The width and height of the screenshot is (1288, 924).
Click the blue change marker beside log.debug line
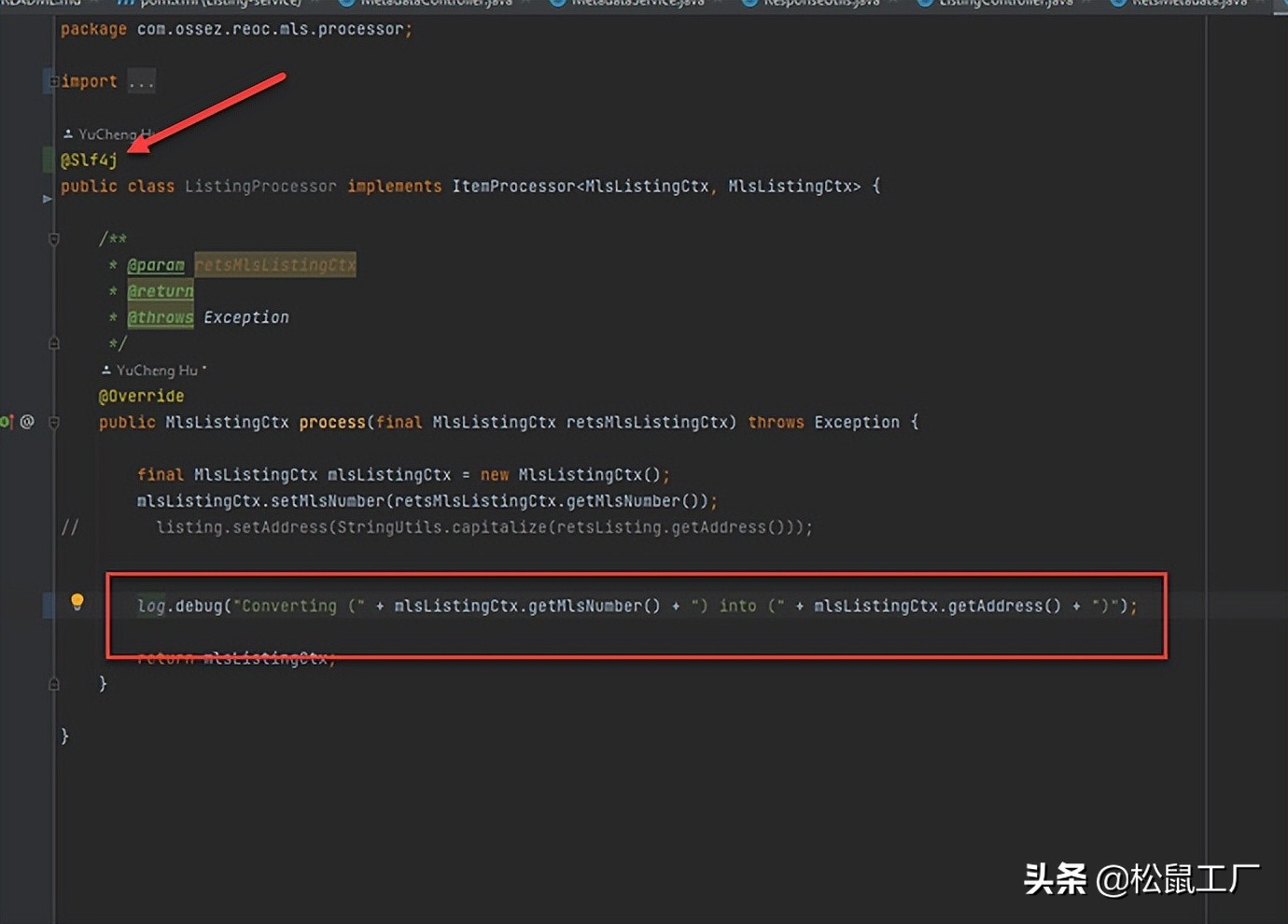click(49, 605)
